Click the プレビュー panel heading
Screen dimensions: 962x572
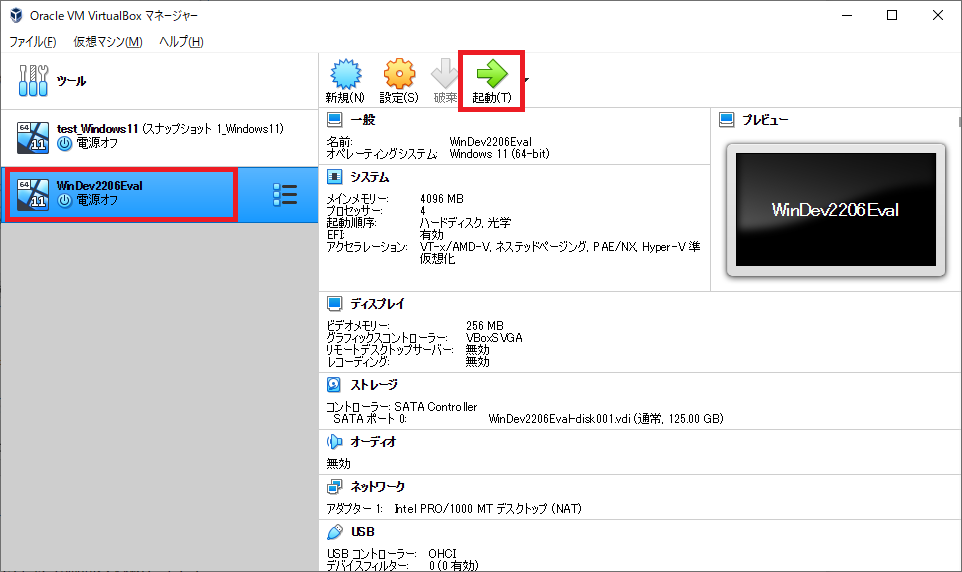point(765,120)
